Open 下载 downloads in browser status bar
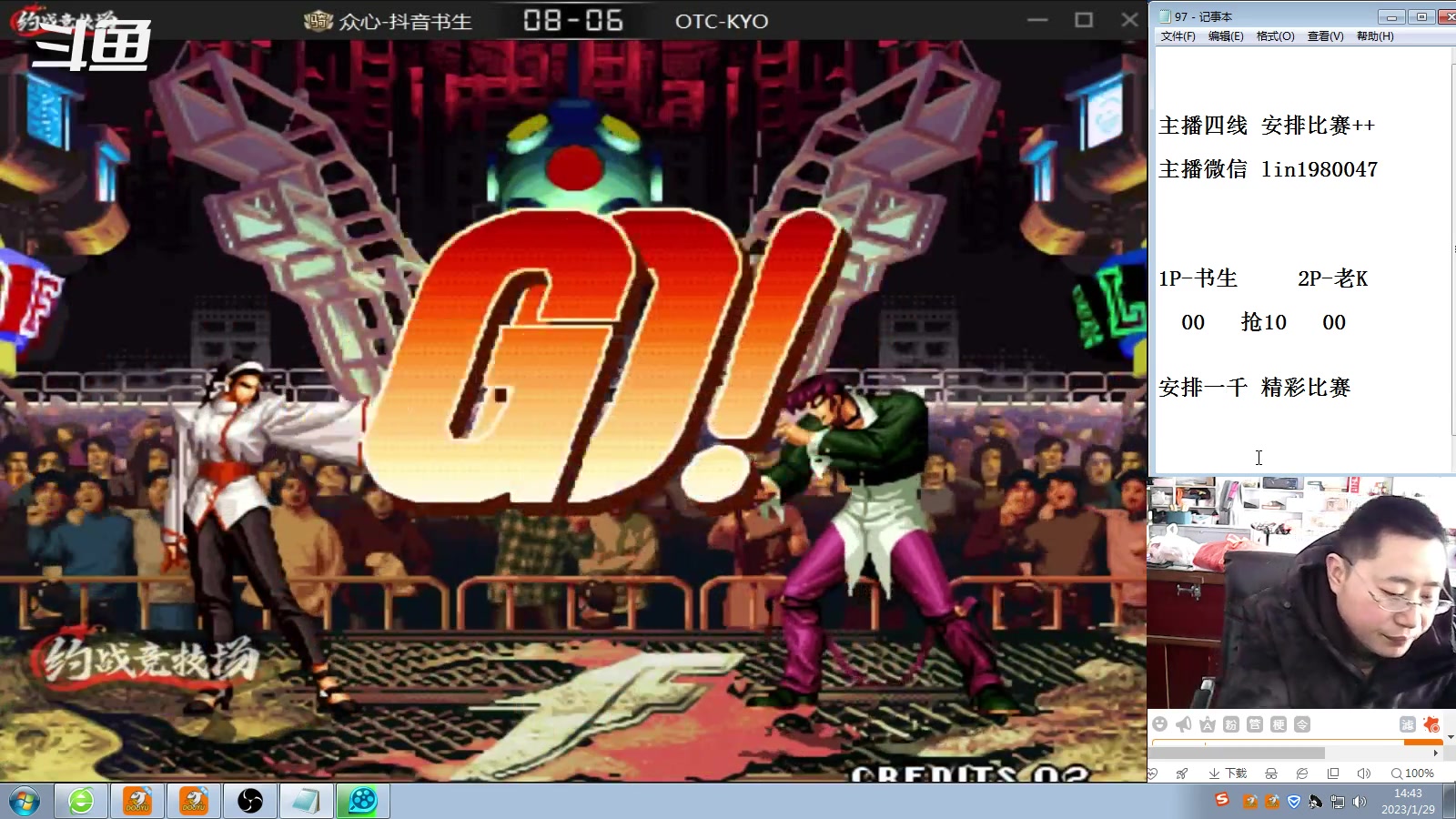The image size is (1456, 819). pos(1228,773)
